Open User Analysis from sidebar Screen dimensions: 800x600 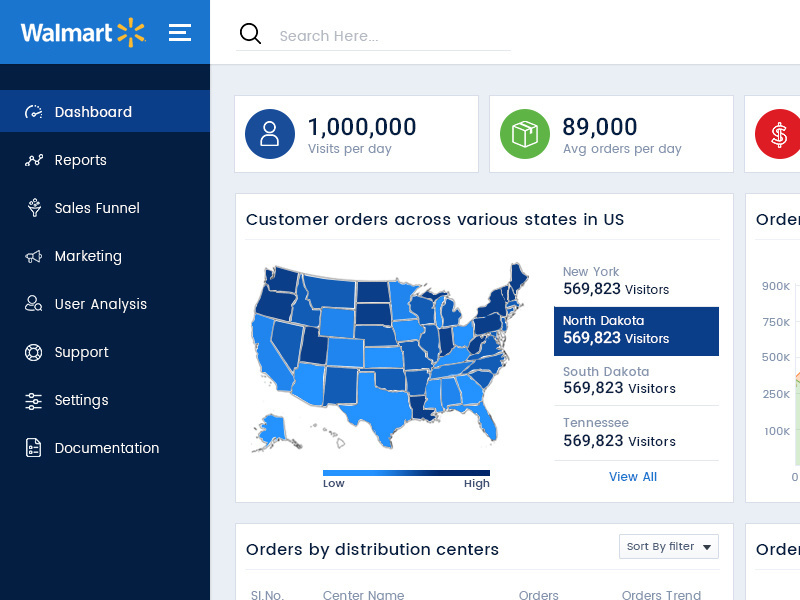click(x=100, y=304)
